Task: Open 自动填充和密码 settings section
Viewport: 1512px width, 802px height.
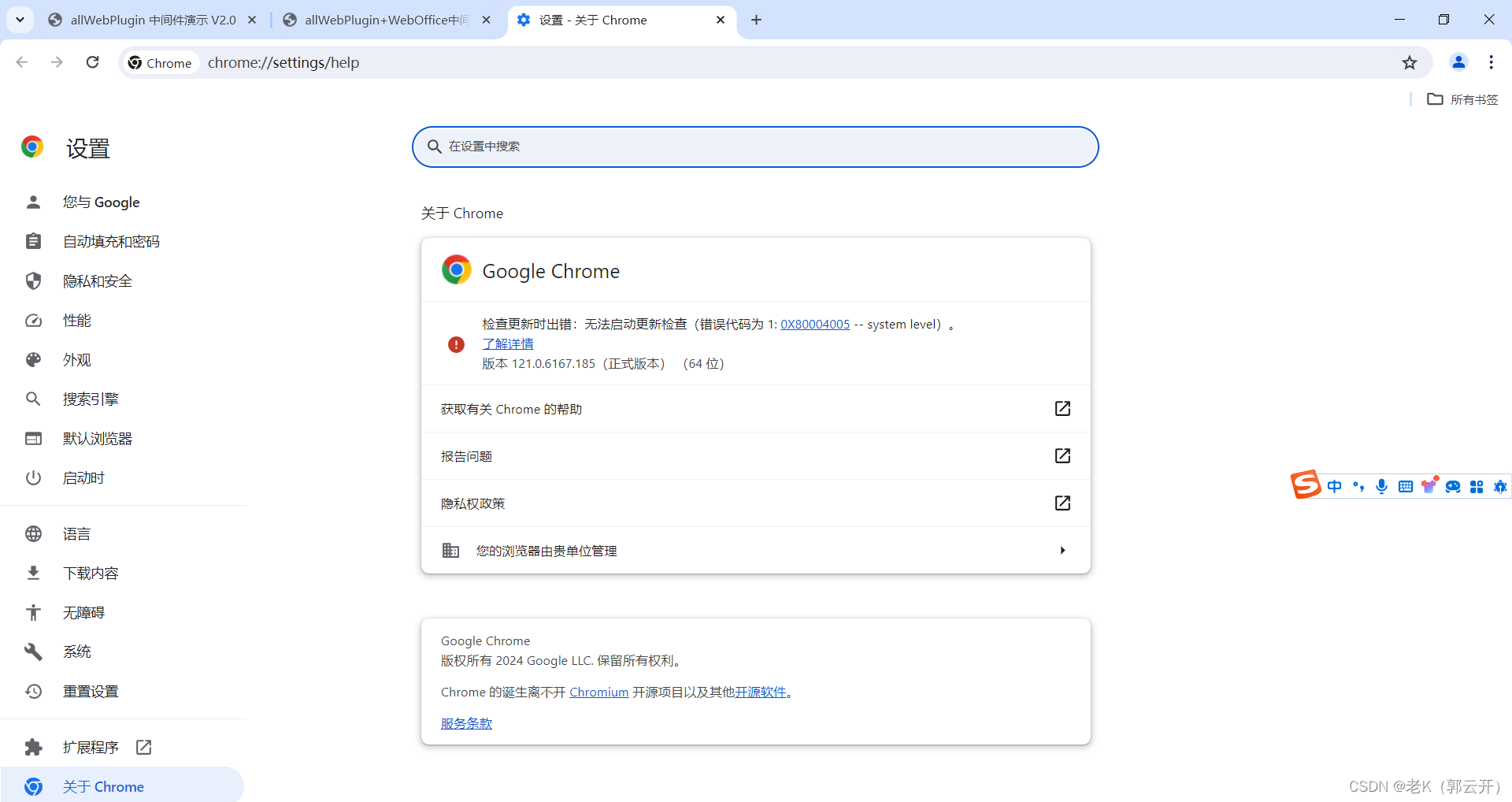Action: 124,242
